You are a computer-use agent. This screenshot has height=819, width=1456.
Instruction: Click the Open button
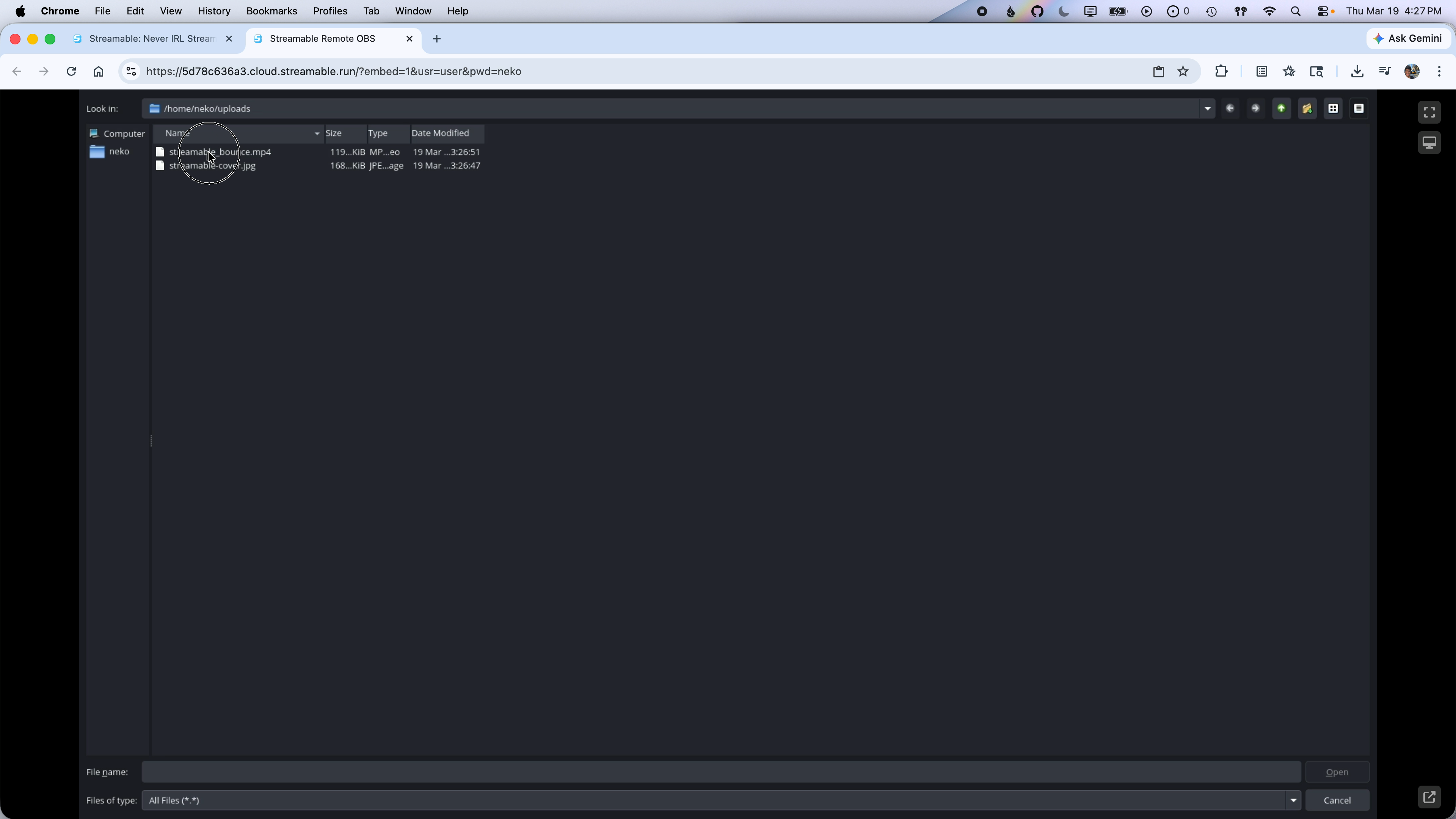[1337, 772]
